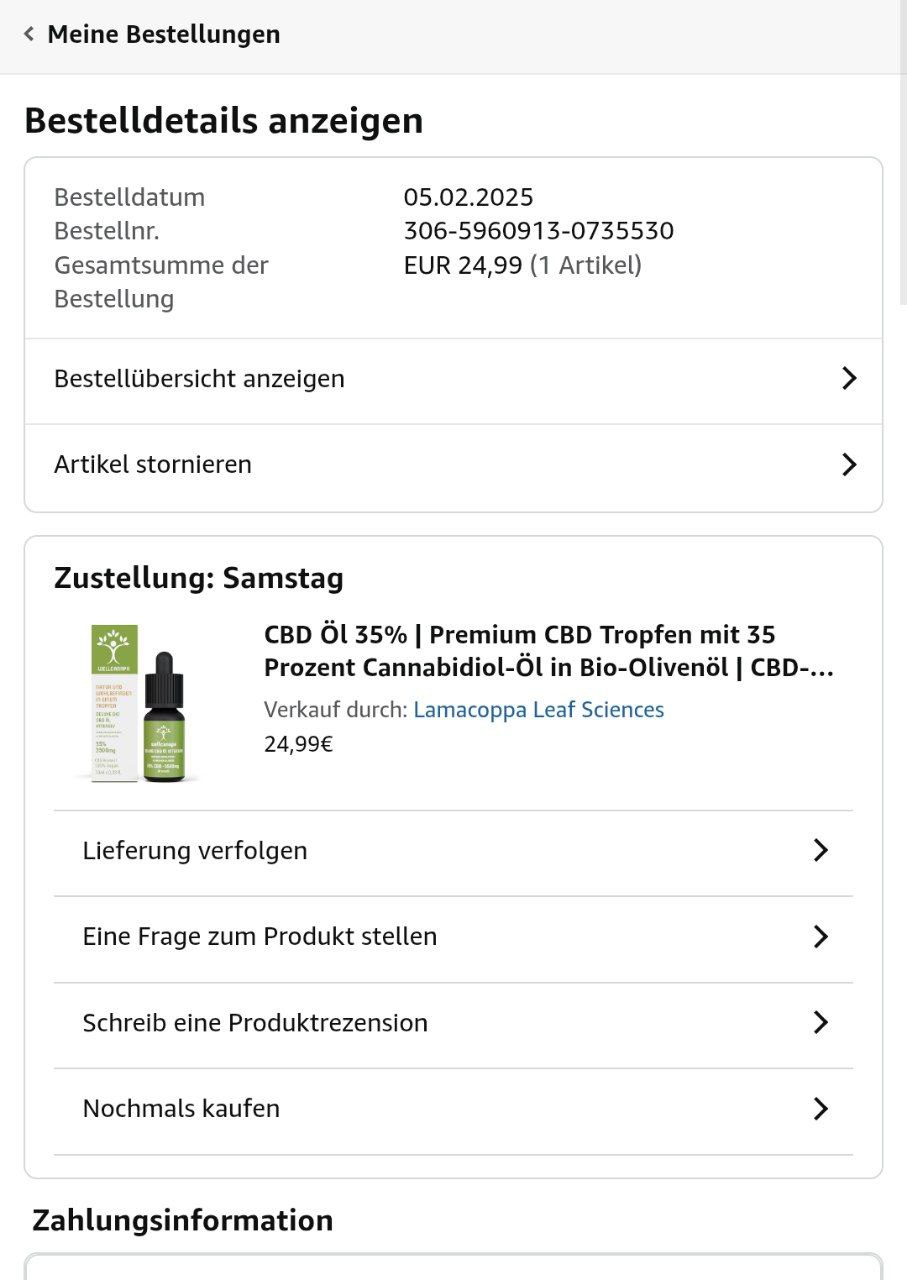
Task: Click the Zahlungsinformation heading
Action: (182, 1220)
